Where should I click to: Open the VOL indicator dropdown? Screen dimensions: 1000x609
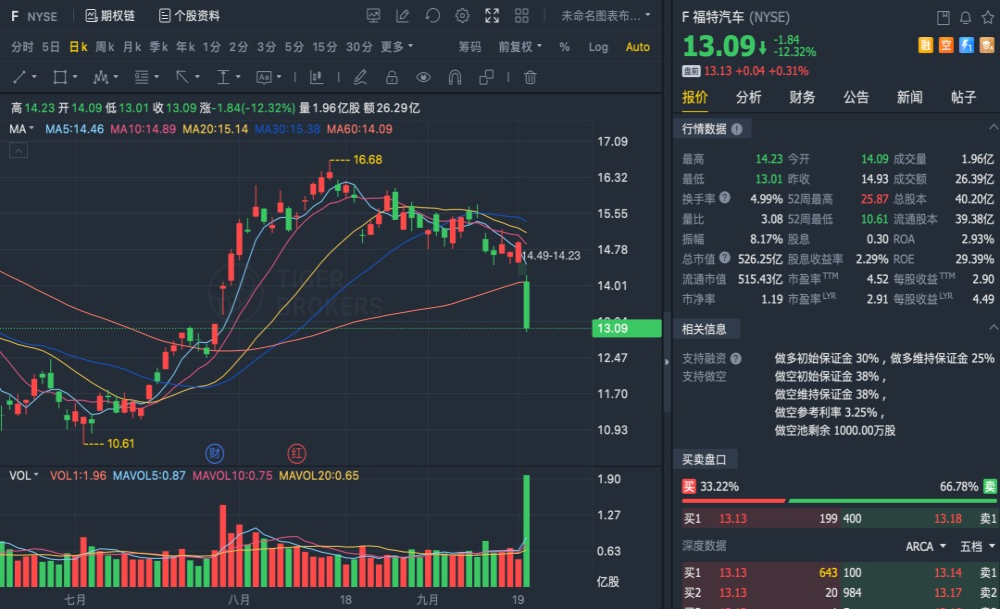(x=24, y=476)
